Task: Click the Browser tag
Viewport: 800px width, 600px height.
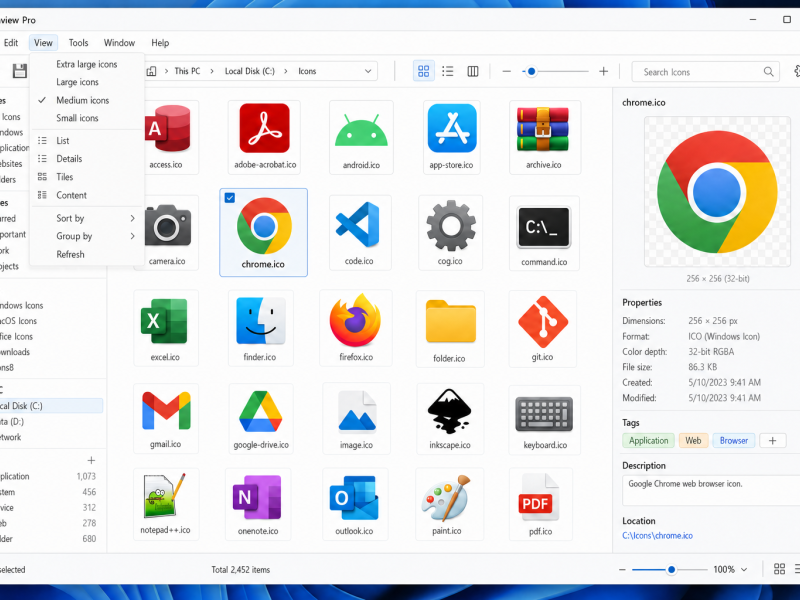Action: (x=734, y=441)
